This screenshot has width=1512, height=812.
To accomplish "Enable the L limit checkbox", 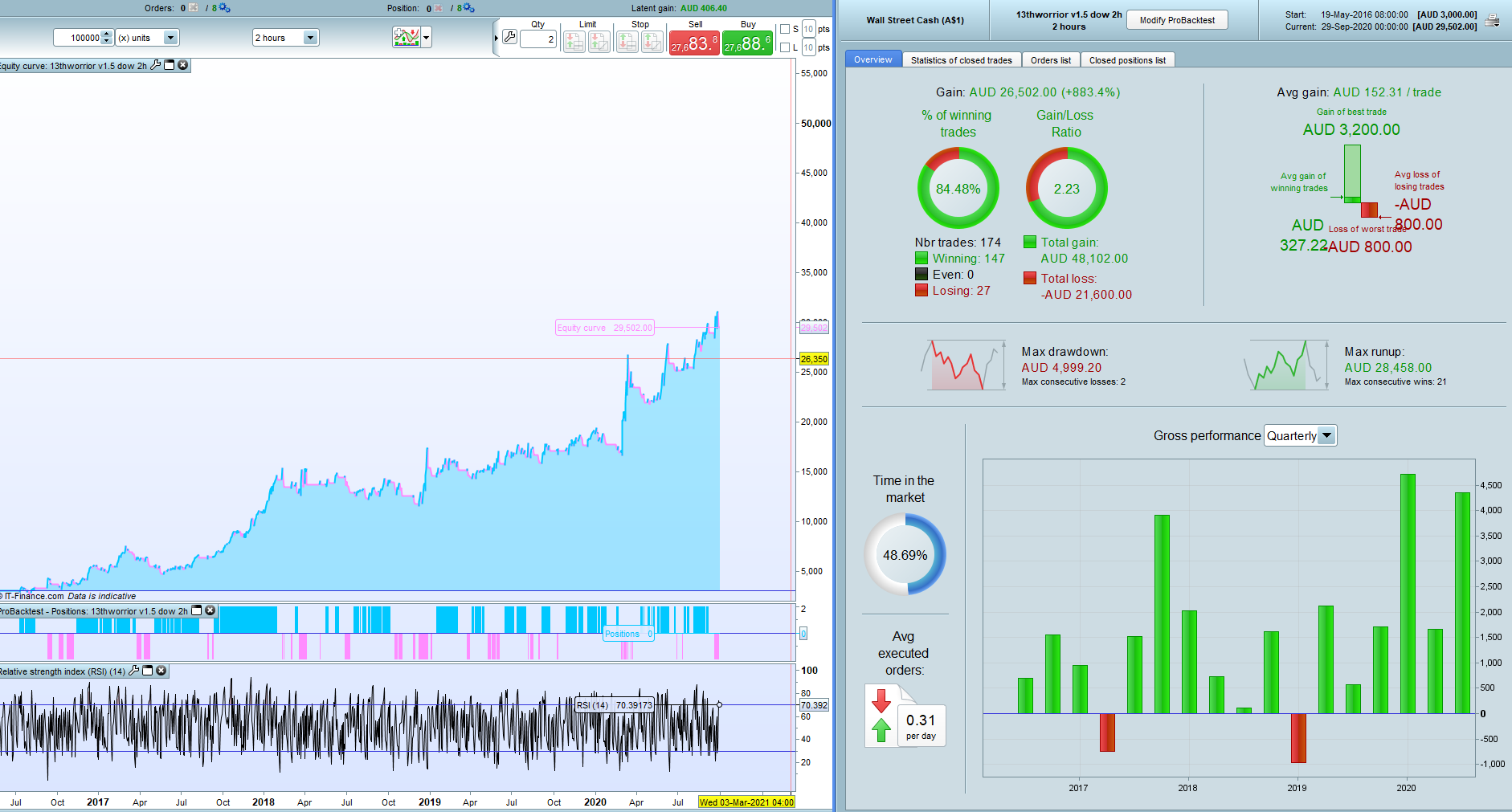I will click(785, 48).
